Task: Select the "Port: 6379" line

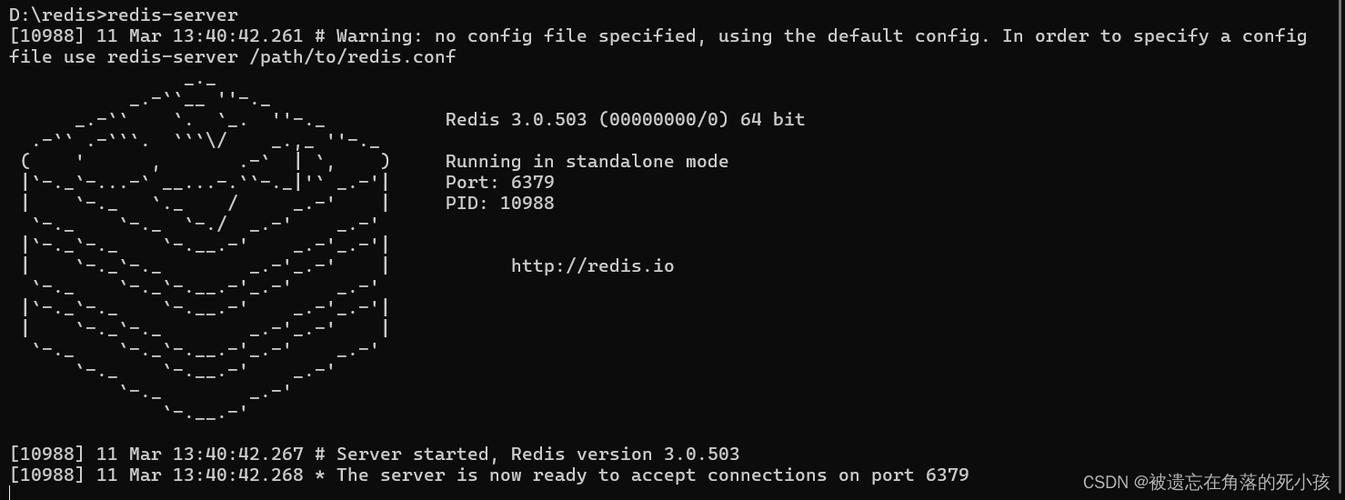Action: (499, 182)
